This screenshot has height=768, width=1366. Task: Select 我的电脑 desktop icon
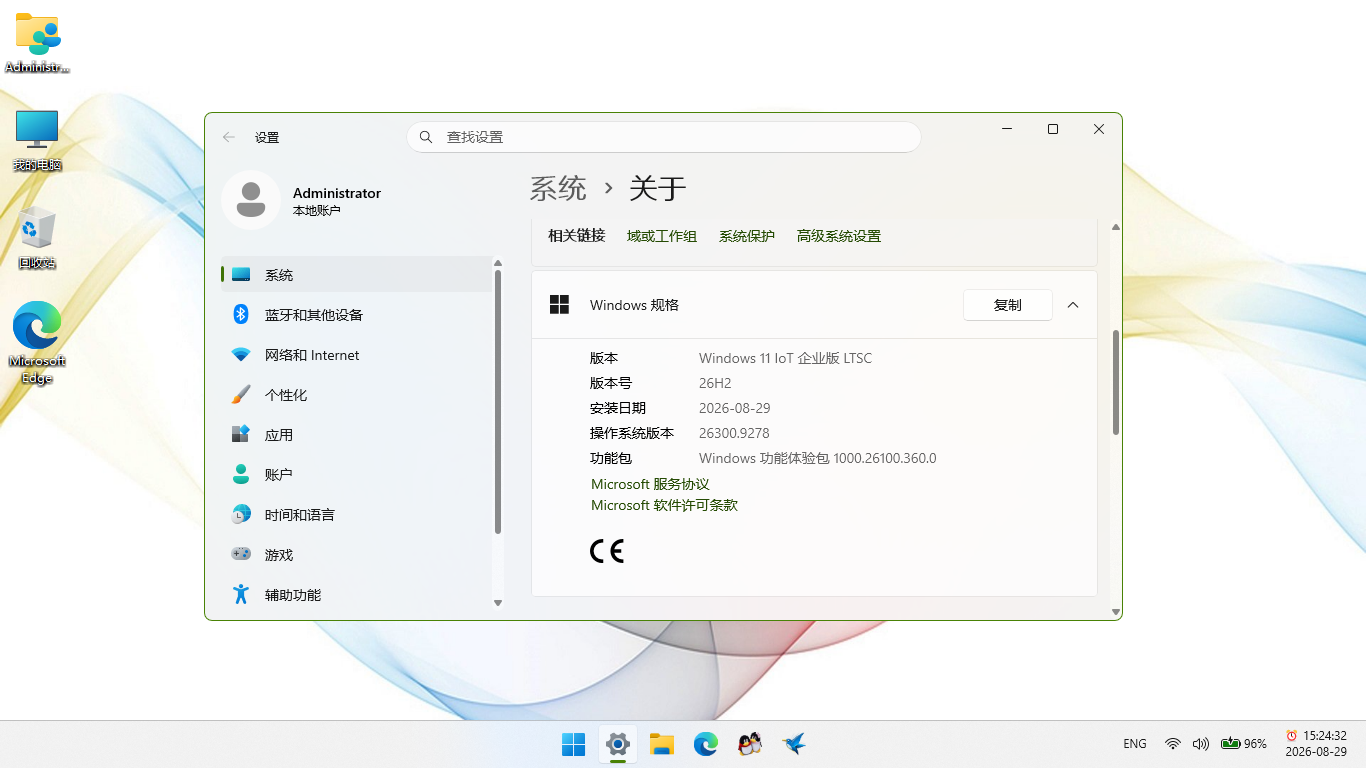(37, 141)
